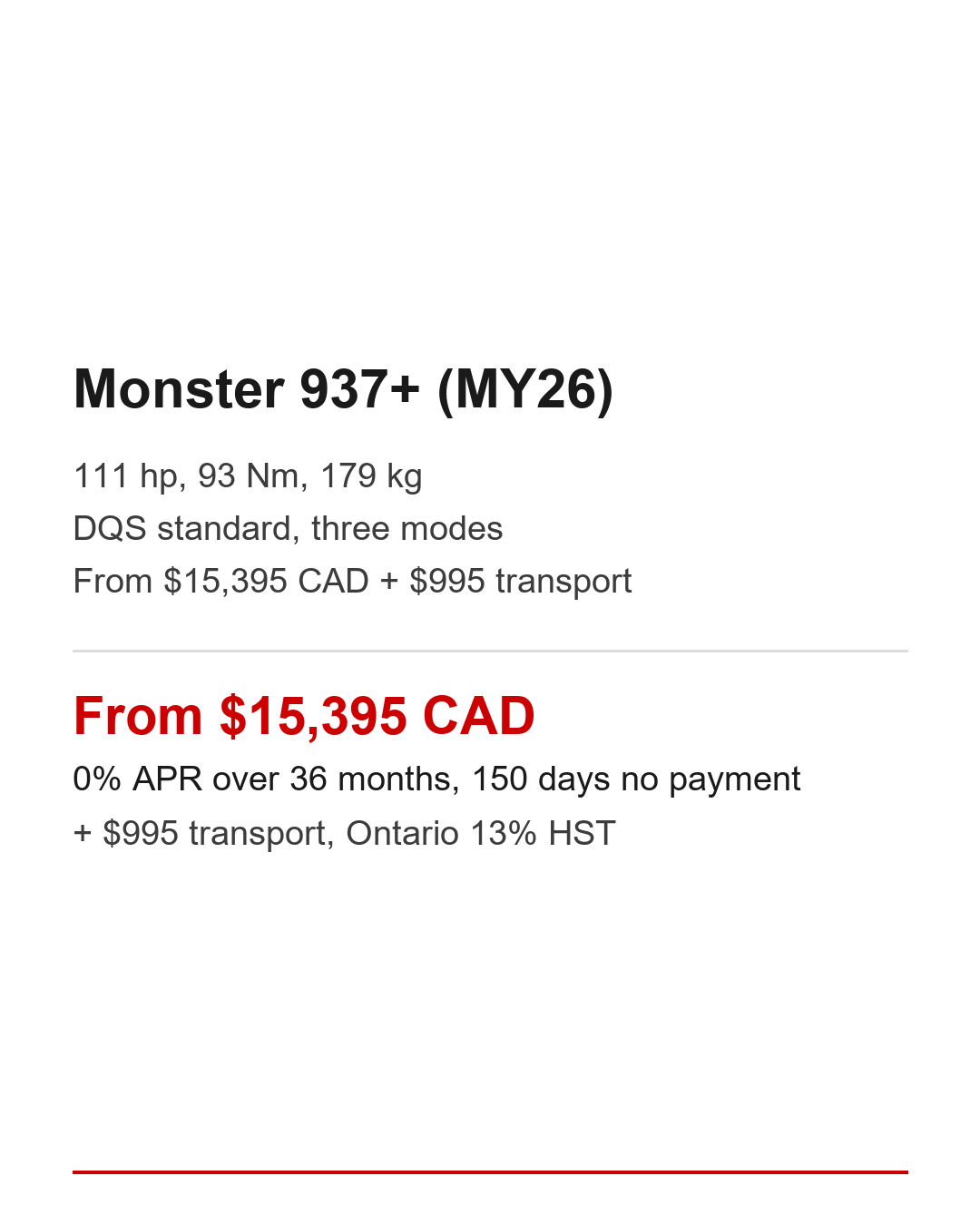Click + $995 transport in the last line

(x=201, y=833)
